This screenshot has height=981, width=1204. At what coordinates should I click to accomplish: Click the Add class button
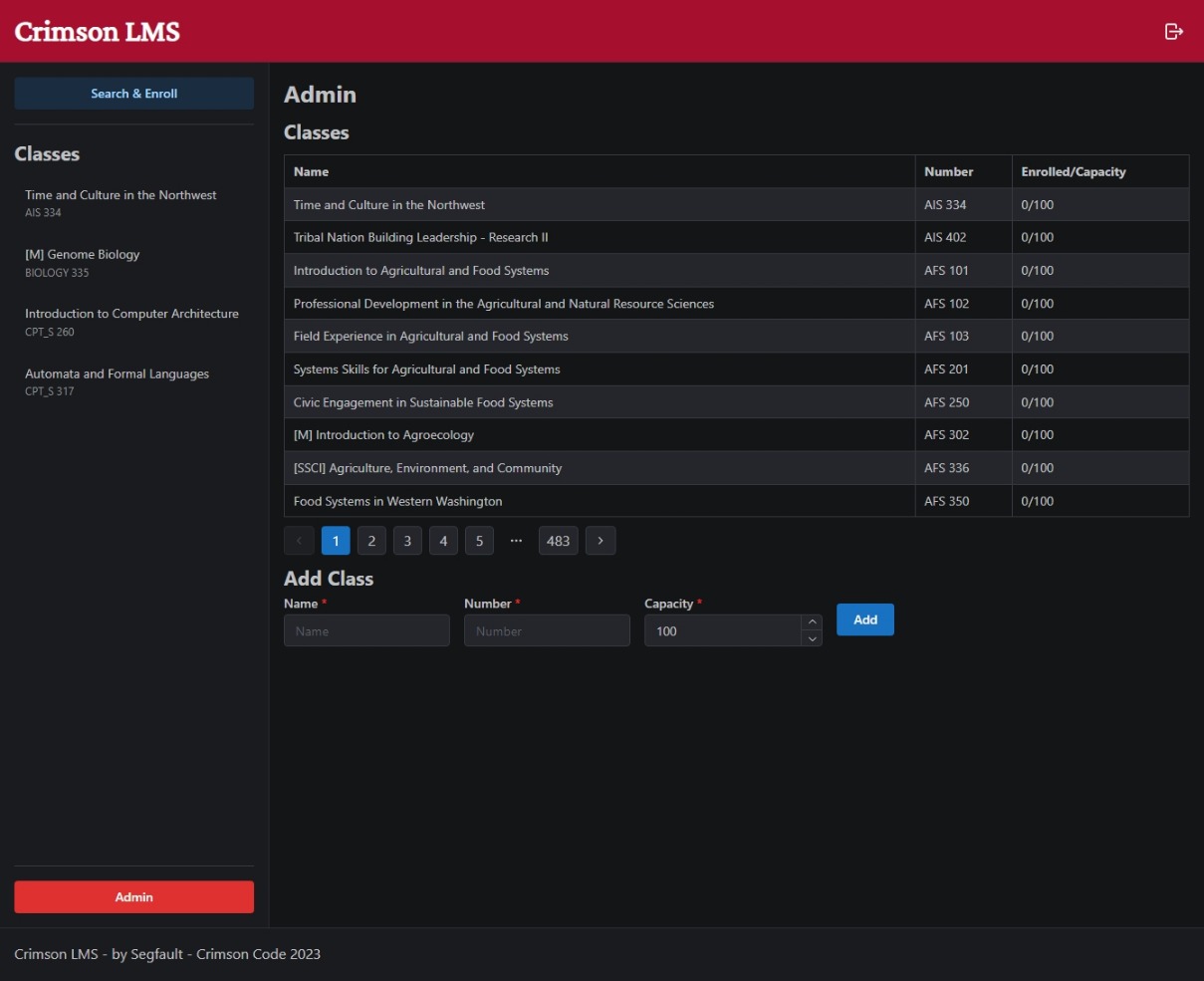(865, 619)
